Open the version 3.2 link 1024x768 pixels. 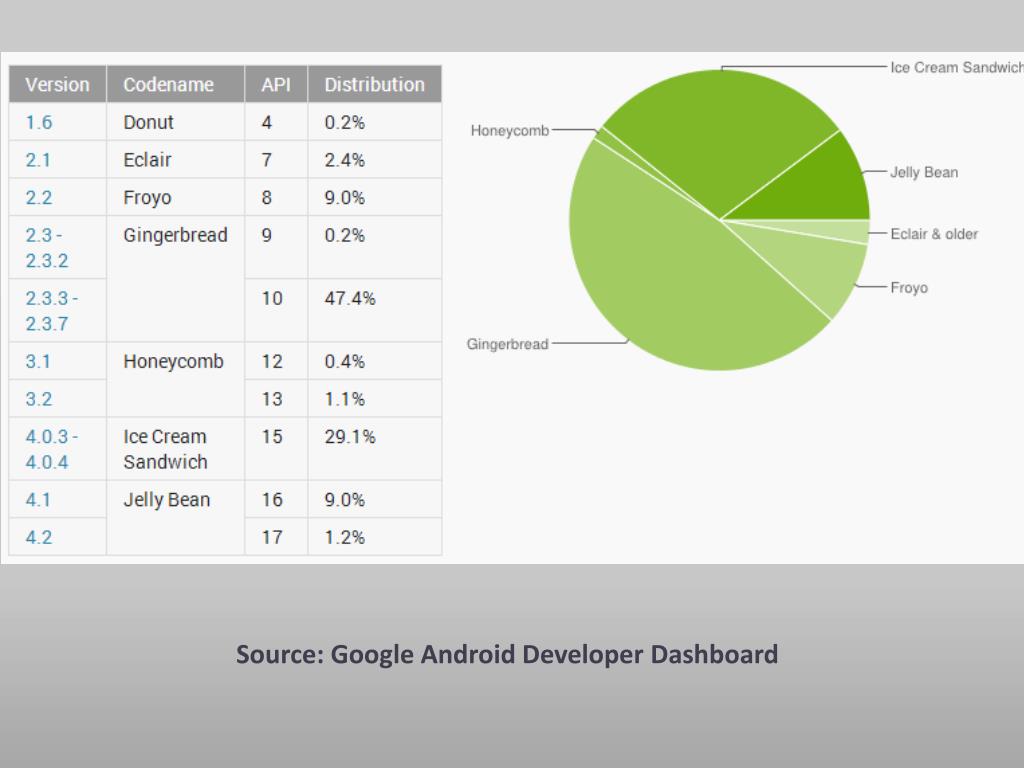coord(39,399)
